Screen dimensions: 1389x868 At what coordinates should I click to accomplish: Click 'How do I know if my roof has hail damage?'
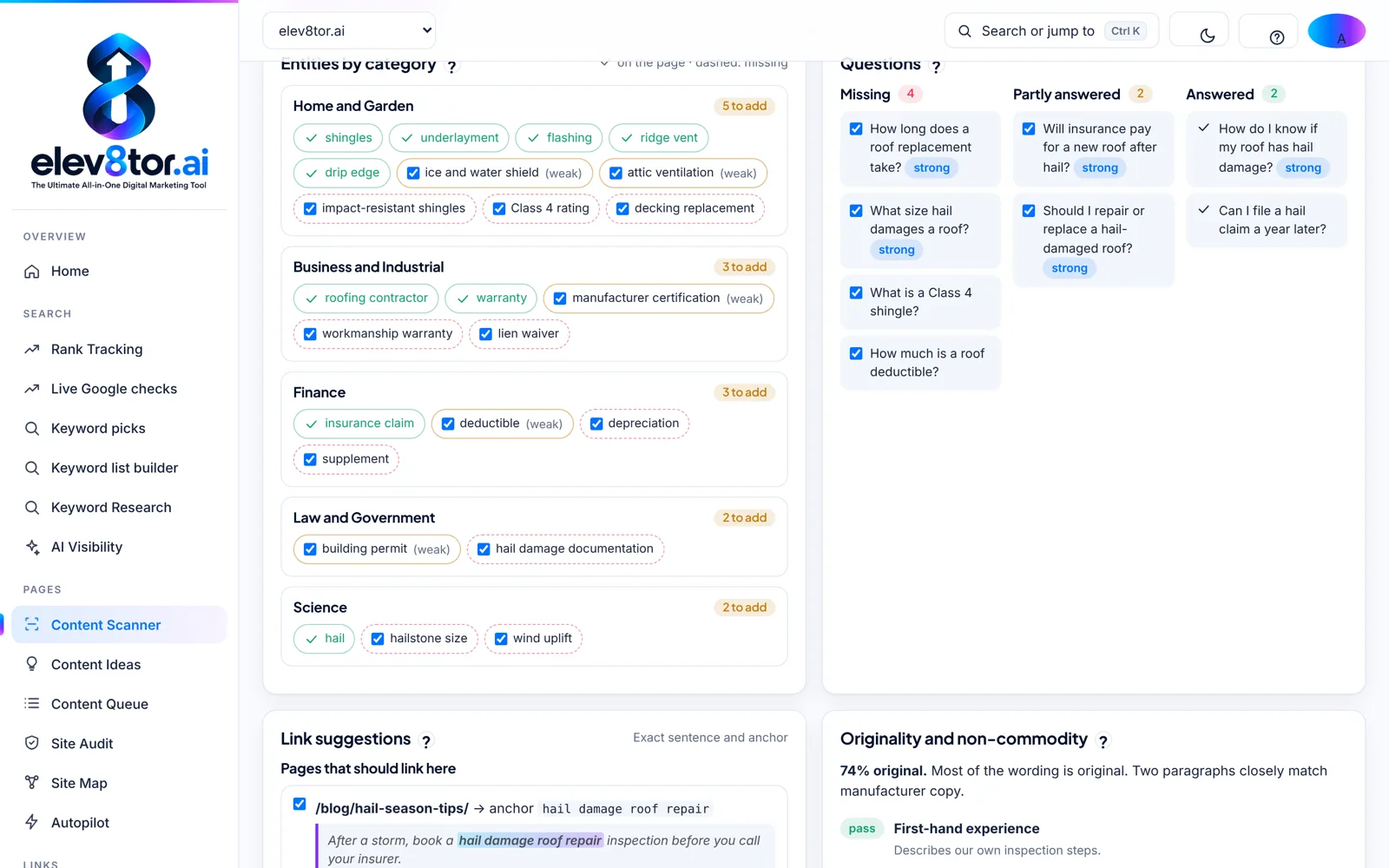(x=1267, y=148)
